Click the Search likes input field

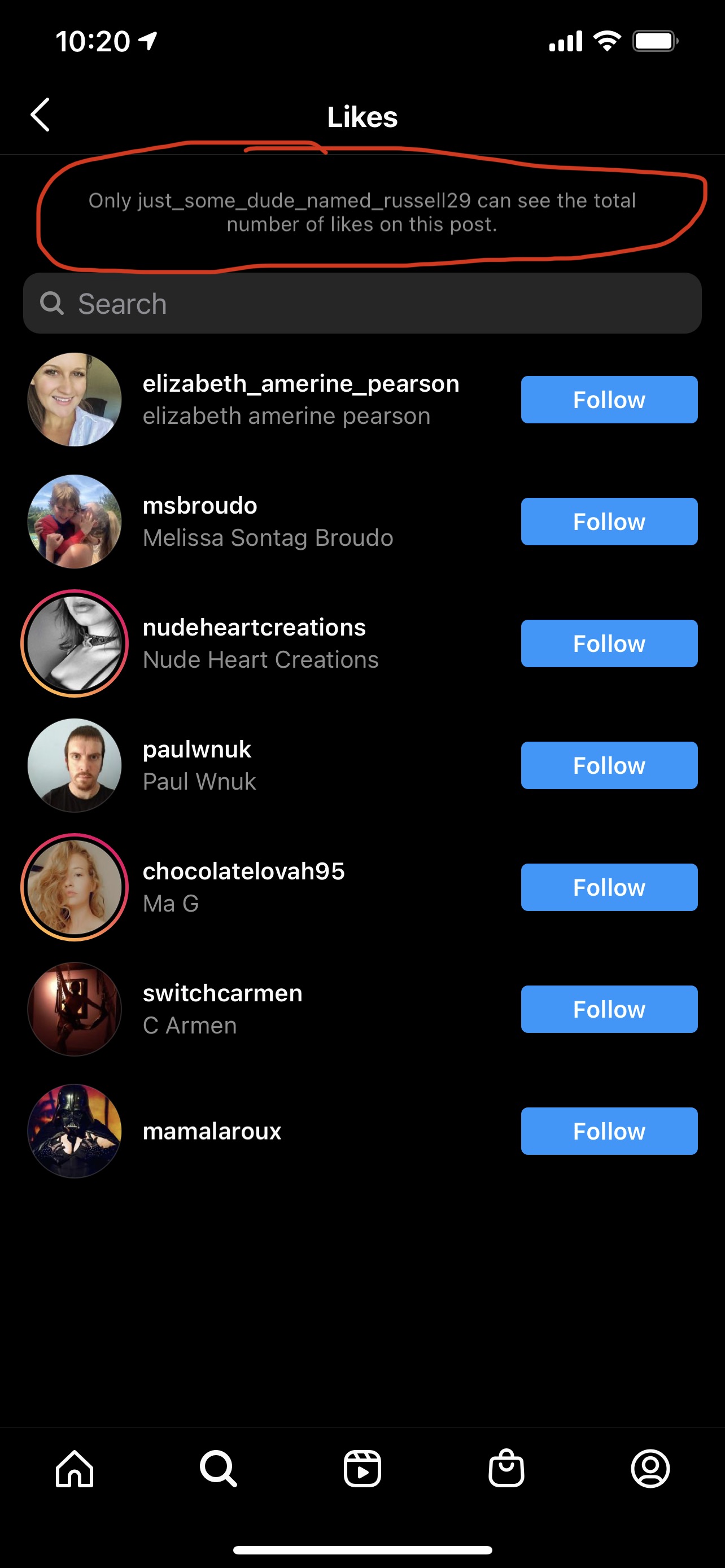(x=362, y=303)
